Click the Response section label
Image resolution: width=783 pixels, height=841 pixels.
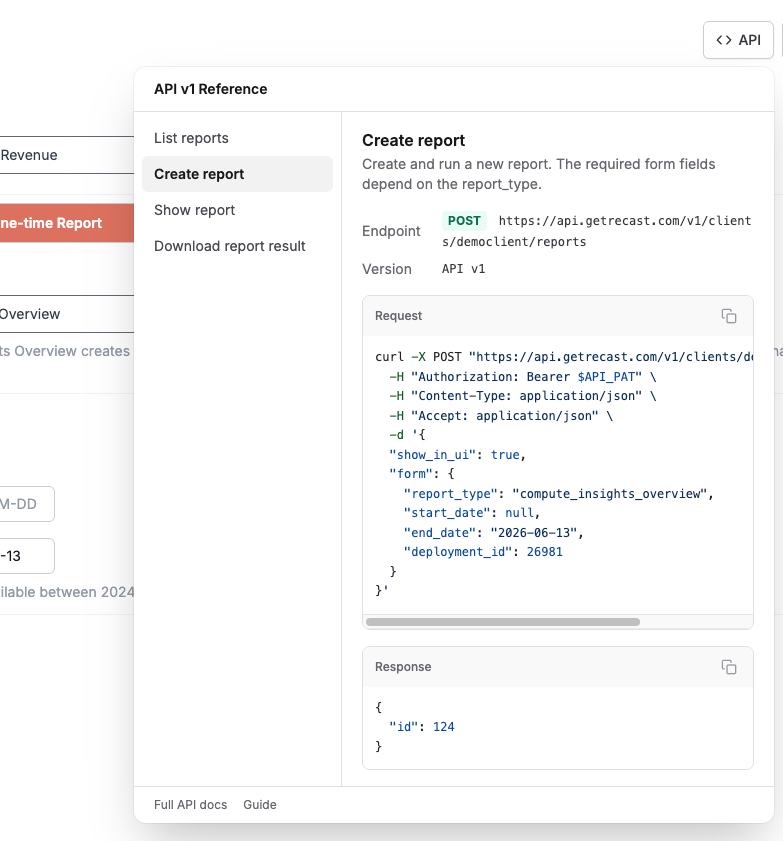click(x=403, y=667)
